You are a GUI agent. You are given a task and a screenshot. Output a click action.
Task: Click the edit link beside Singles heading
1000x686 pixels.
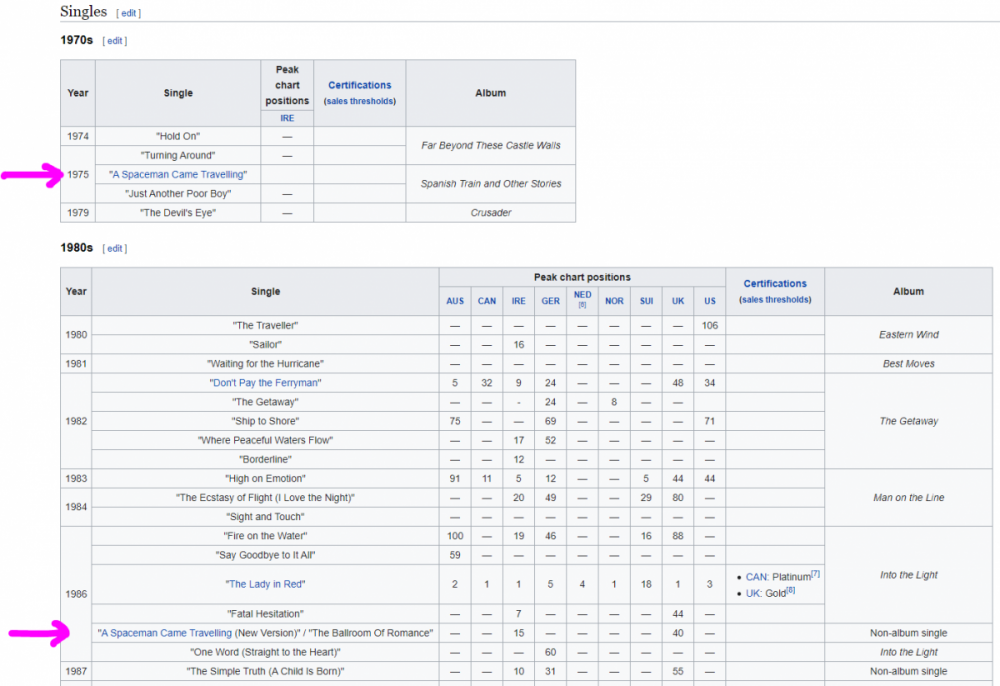coord(130,13)
